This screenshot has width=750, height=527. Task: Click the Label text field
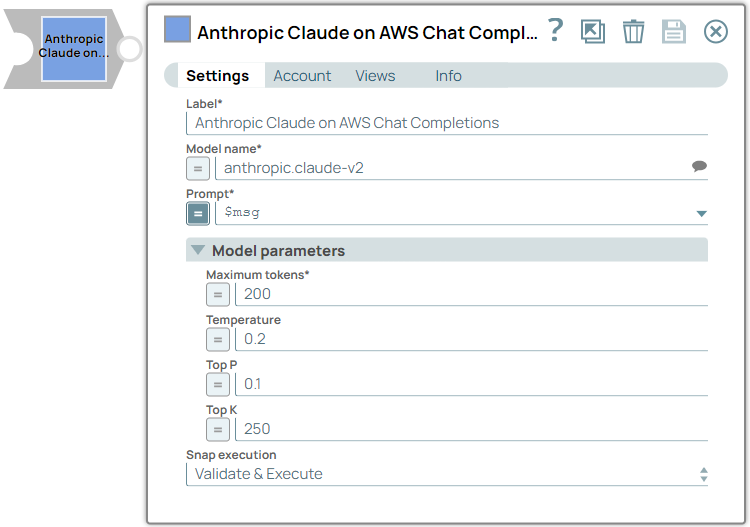click(447, 123)
